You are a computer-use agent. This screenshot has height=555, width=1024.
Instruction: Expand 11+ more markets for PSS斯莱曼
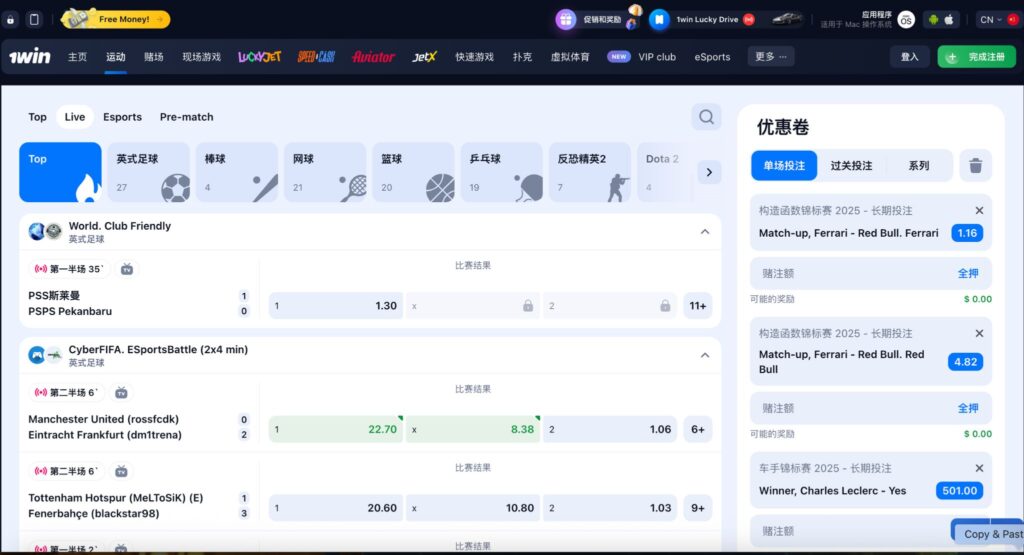tap(697, 306)
